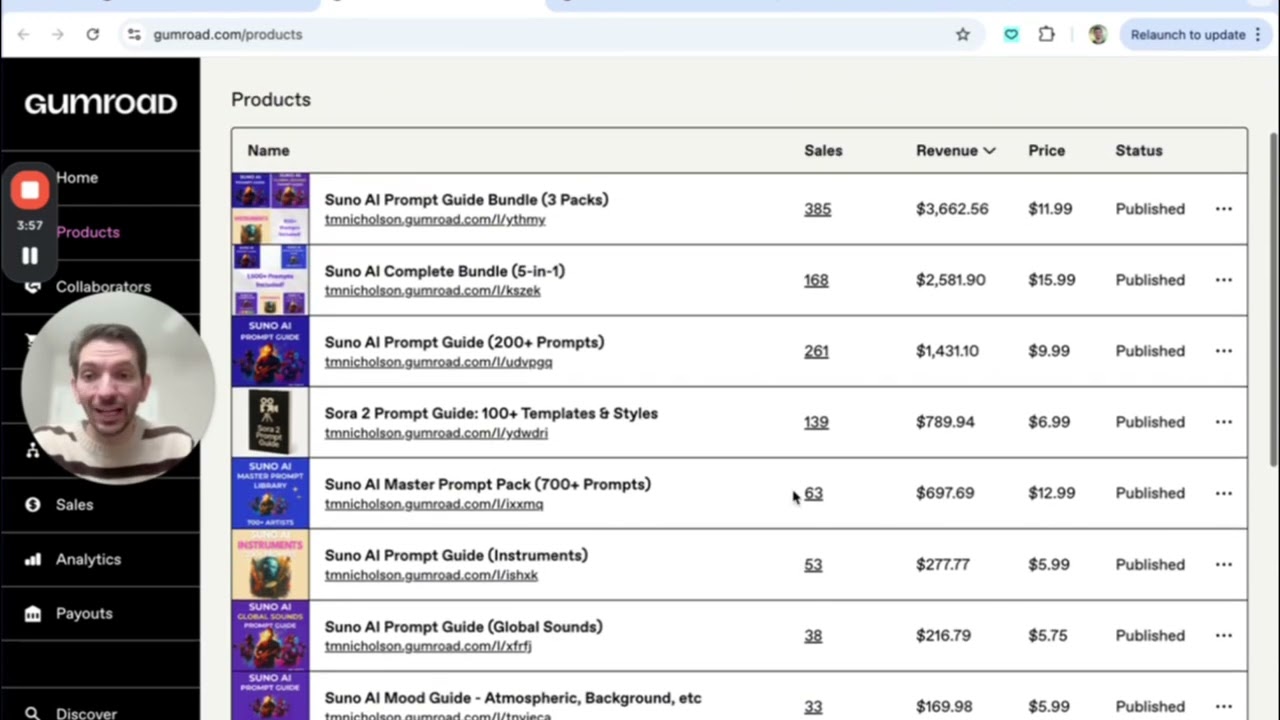Click the gumroad.com/l/ythmy URL link
This screenshot has height=720, width=1280.
click(x=435, y=219)
